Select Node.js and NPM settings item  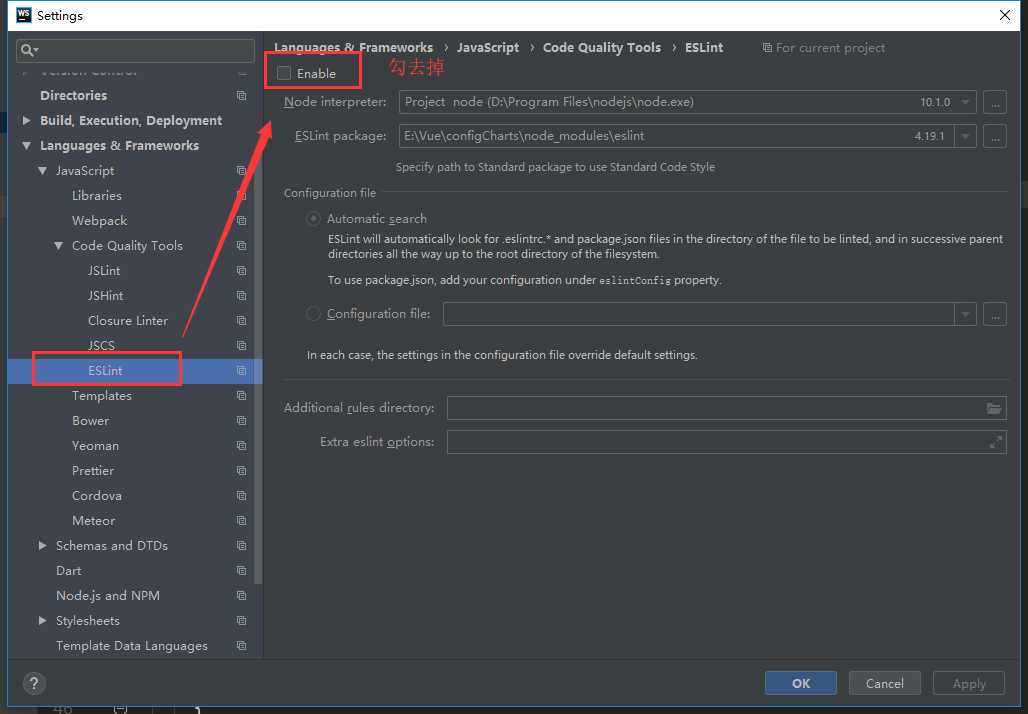(x=108, y=595)
